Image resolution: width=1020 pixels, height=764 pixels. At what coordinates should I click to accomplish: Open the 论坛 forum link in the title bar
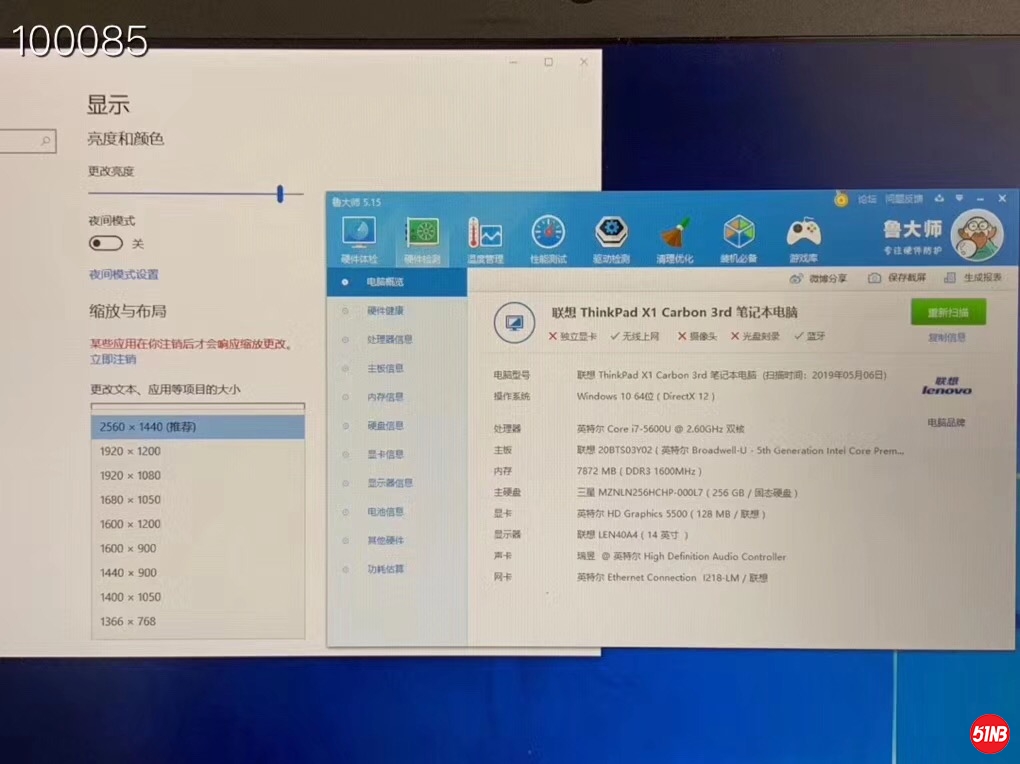pyautogui.click(x=867, y=199)
